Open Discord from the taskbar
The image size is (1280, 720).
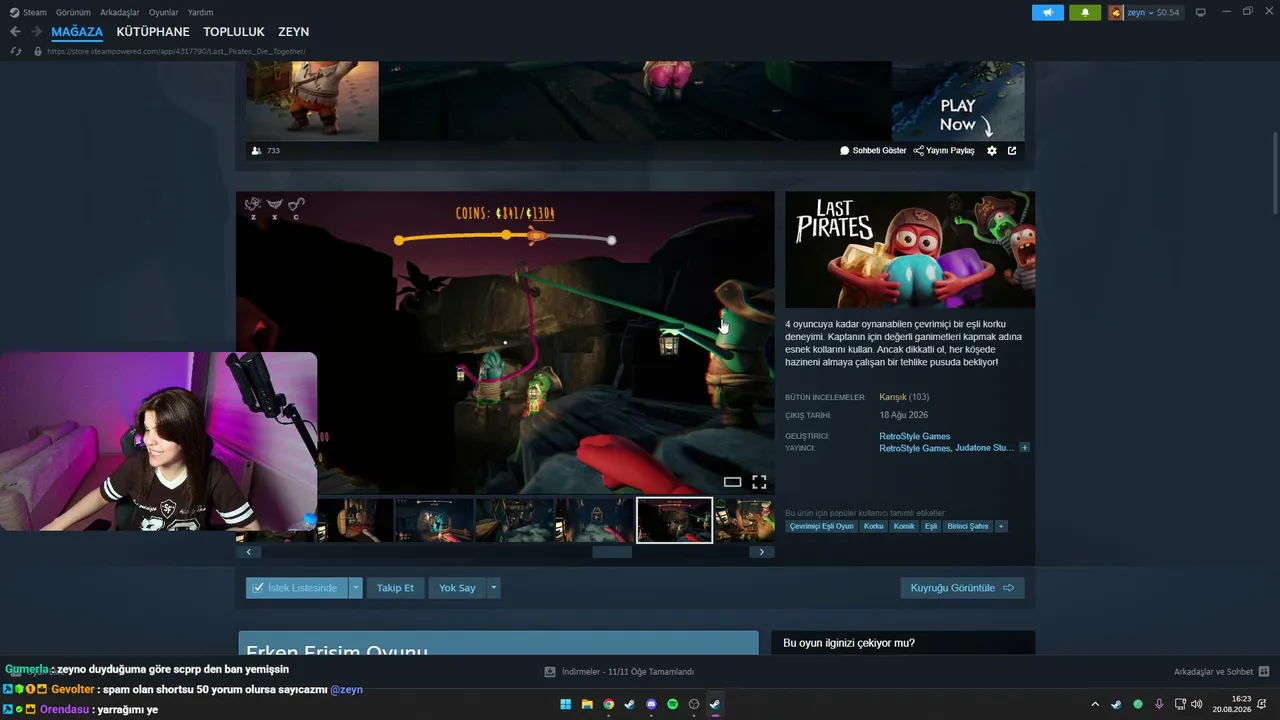click(x=651, y=704)
